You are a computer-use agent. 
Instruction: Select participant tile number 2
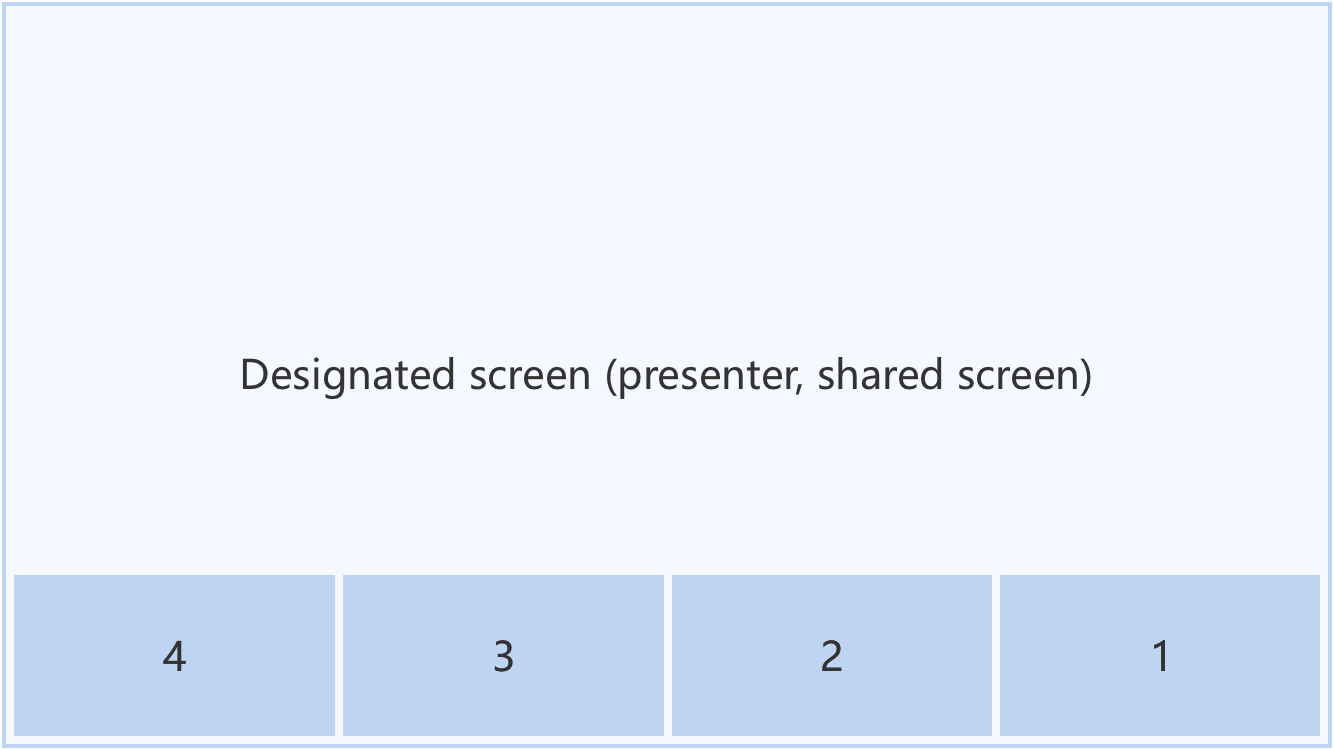tap(831, 655)
